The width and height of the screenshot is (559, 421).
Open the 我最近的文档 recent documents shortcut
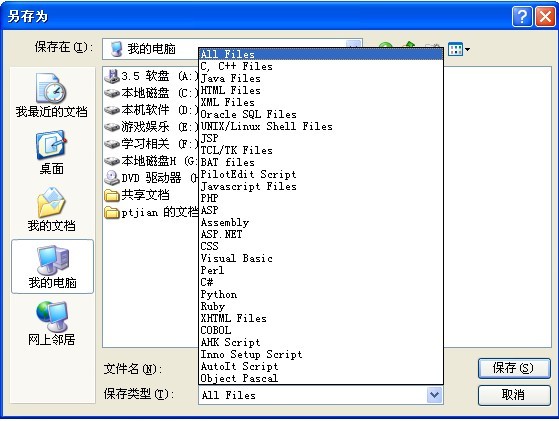click(51, 96)
